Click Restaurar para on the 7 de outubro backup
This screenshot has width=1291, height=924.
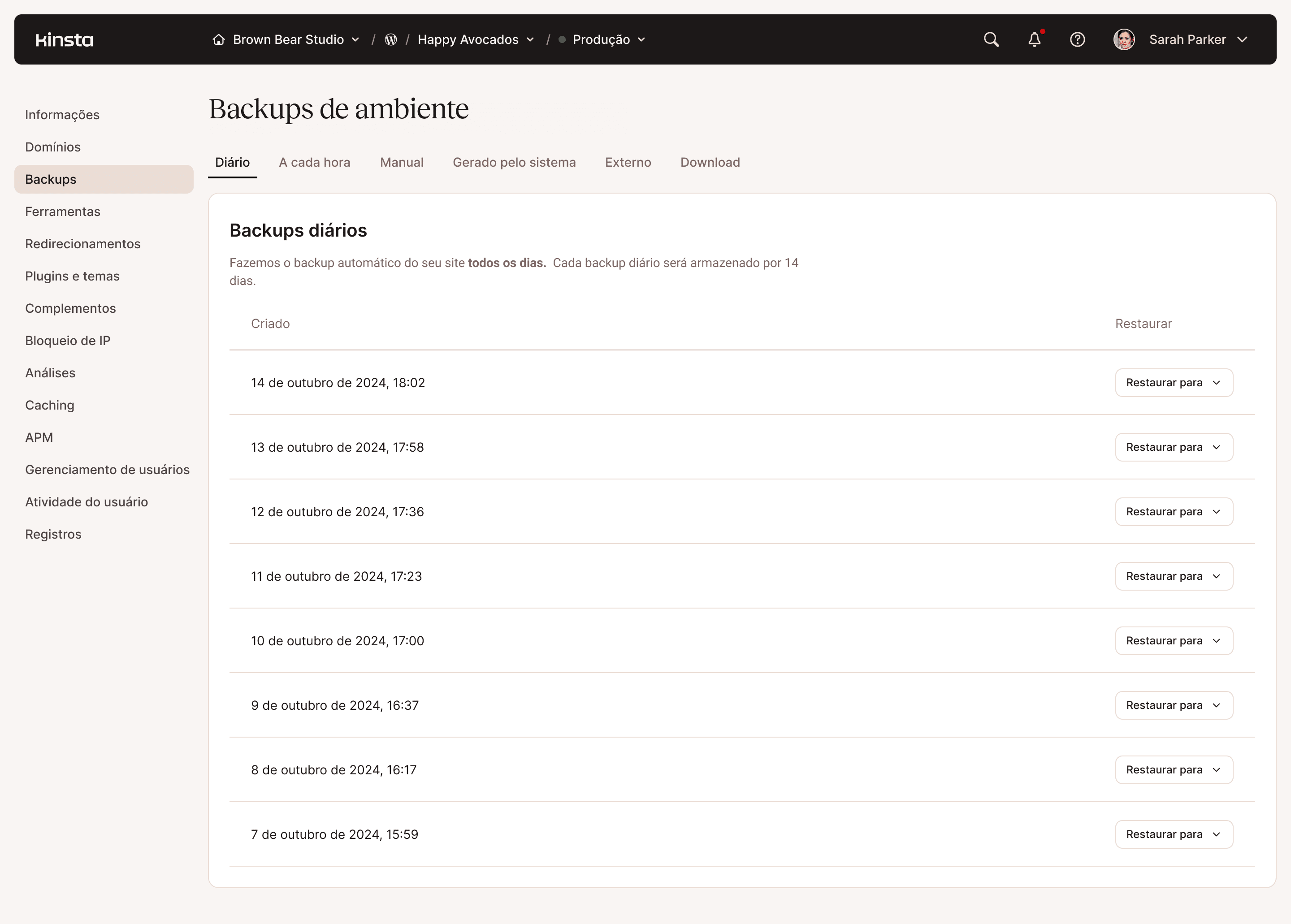(1174, 834)
